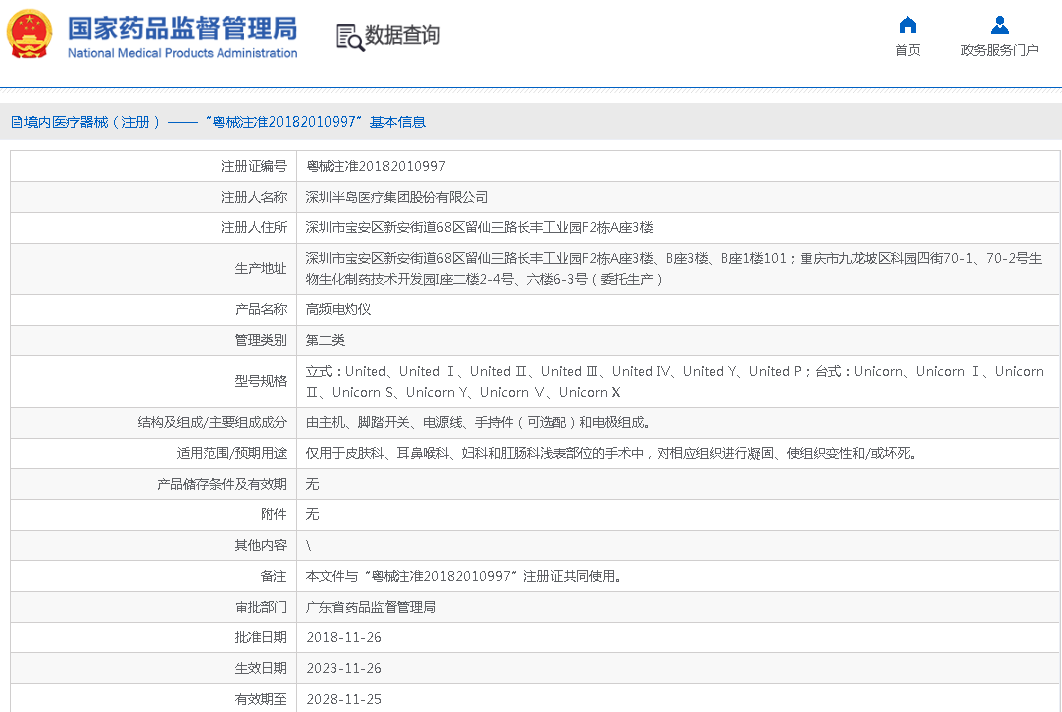Viewport: 1062px width, 712px height.
Task: Open the 首页 text link
Action: click(x=907, y=50)
